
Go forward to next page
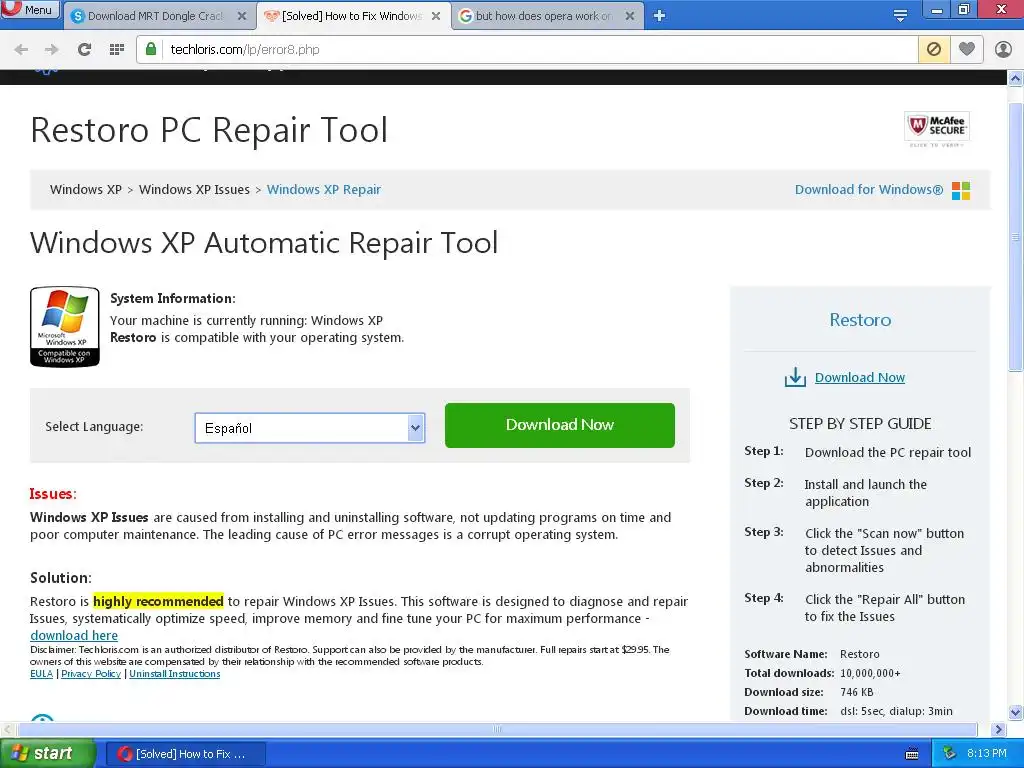click(x=52, y=50)
